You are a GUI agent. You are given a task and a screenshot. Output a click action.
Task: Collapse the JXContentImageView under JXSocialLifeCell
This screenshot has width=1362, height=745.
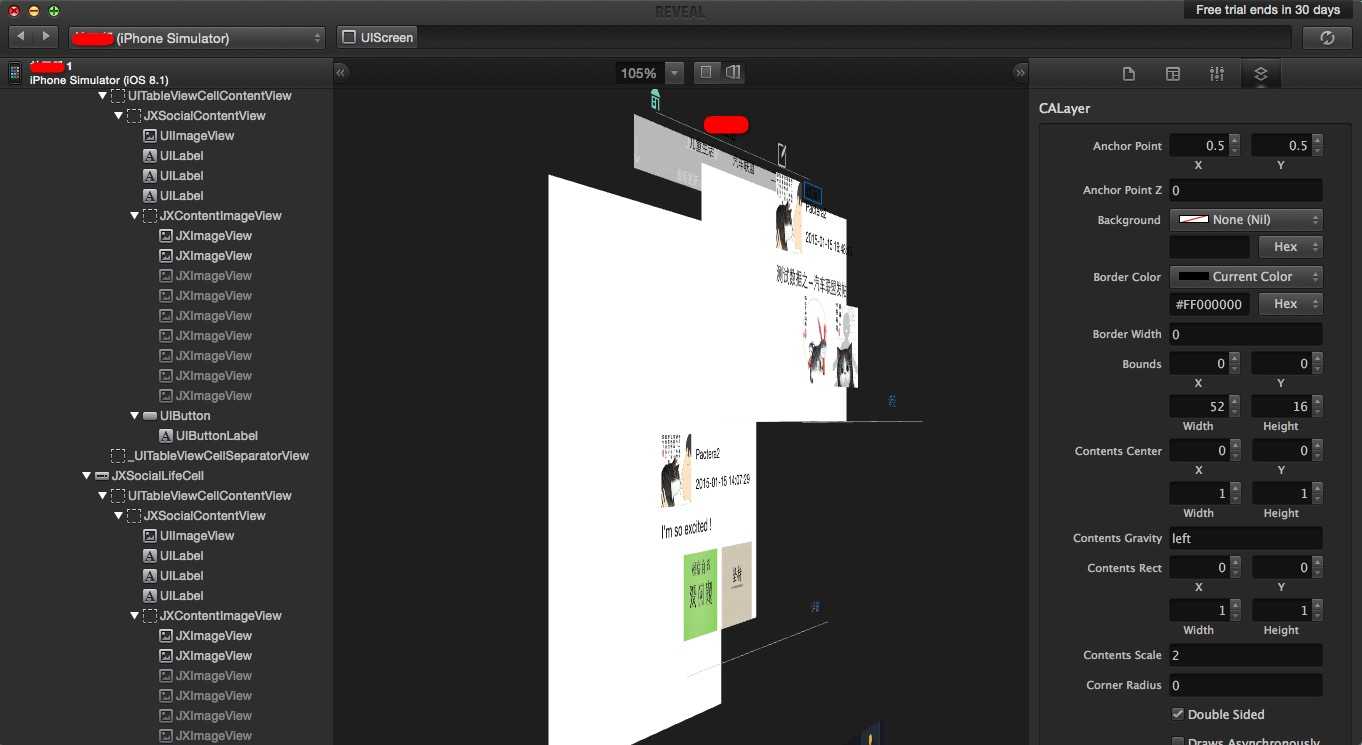pyautogui.click(x=135, y=616)
